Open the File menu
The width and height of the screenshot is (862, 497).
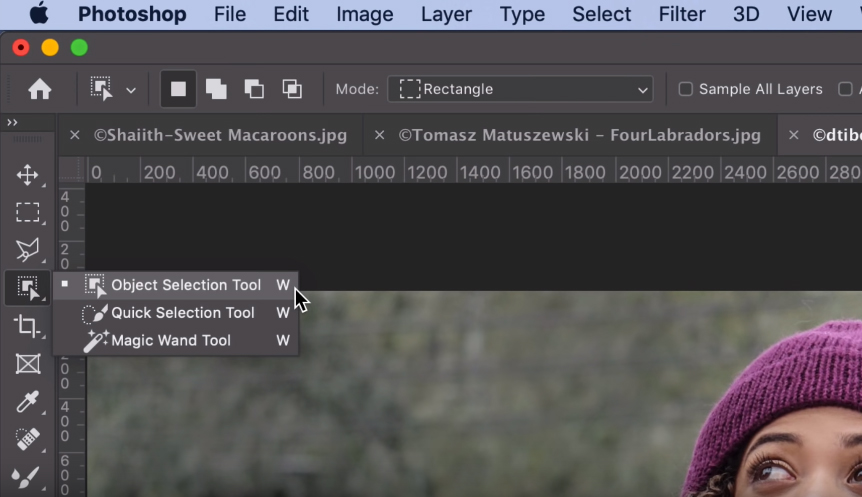pos(230,14)
